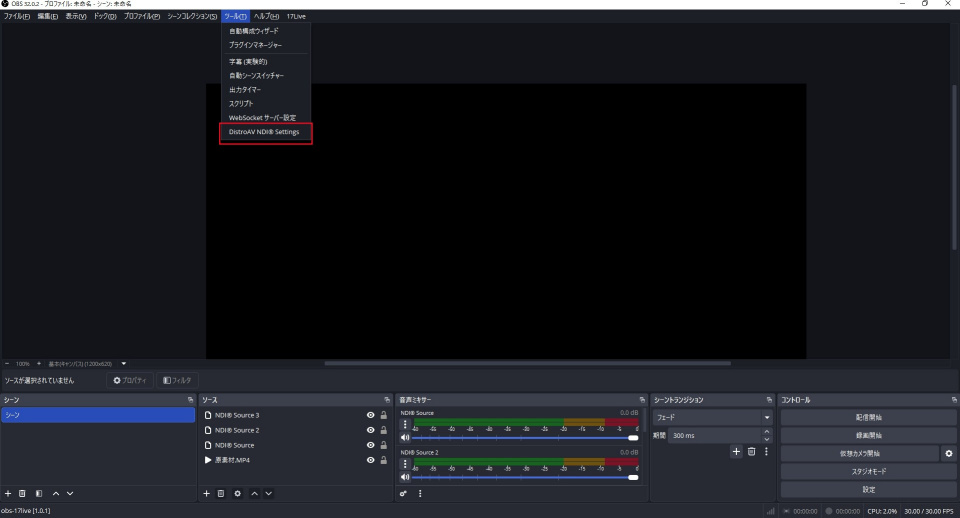Toggle visibility of 原素材.MP4 source

click(x=370, y=460)
